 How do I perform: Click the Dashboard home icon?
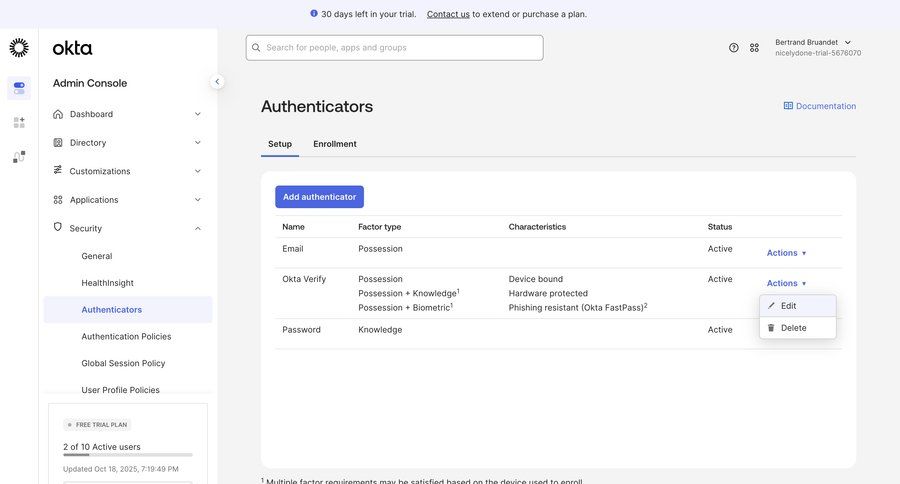[x=58, y=114]
